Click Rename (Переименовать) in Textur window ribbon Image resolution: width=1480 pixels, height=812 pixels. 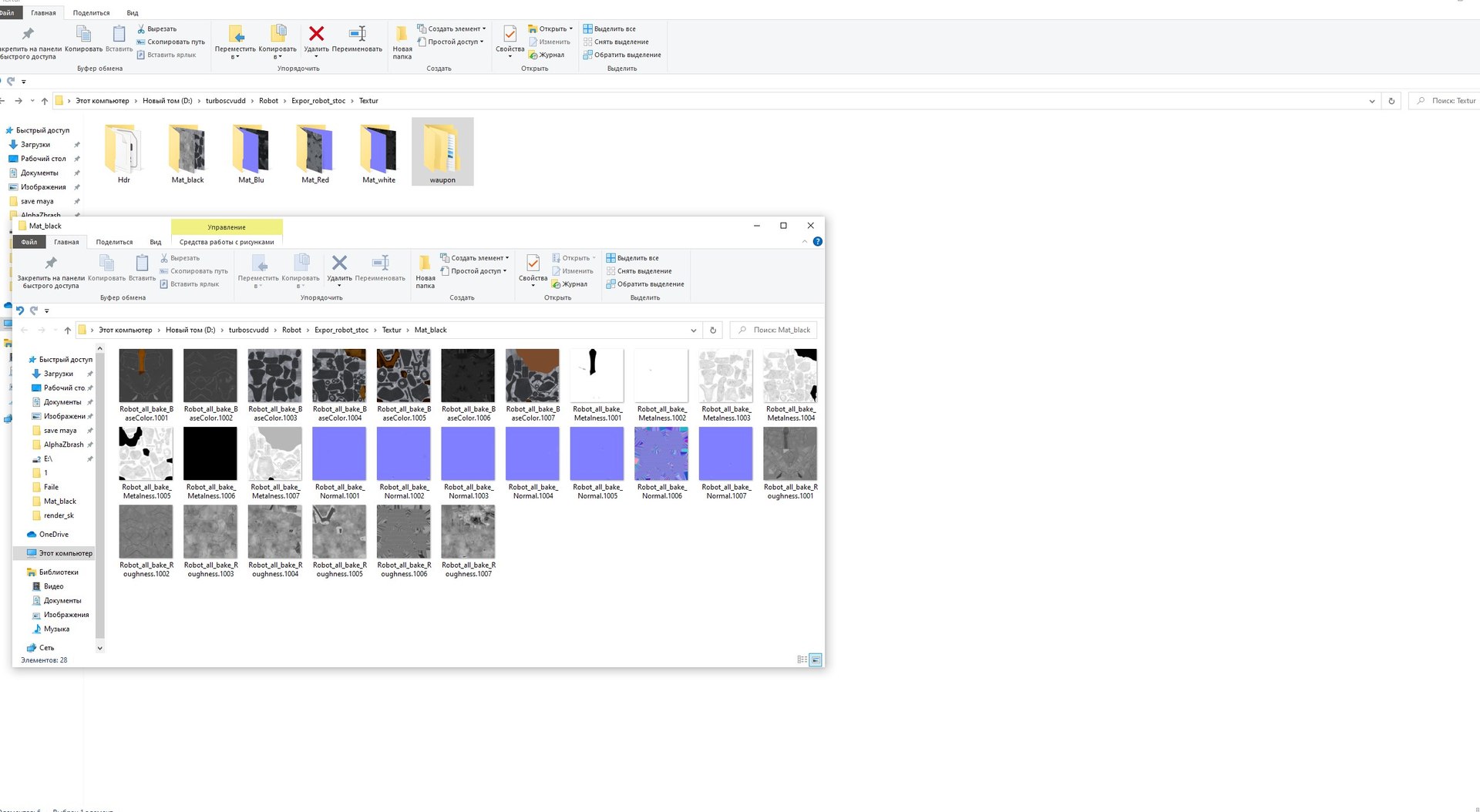point(357,39)
